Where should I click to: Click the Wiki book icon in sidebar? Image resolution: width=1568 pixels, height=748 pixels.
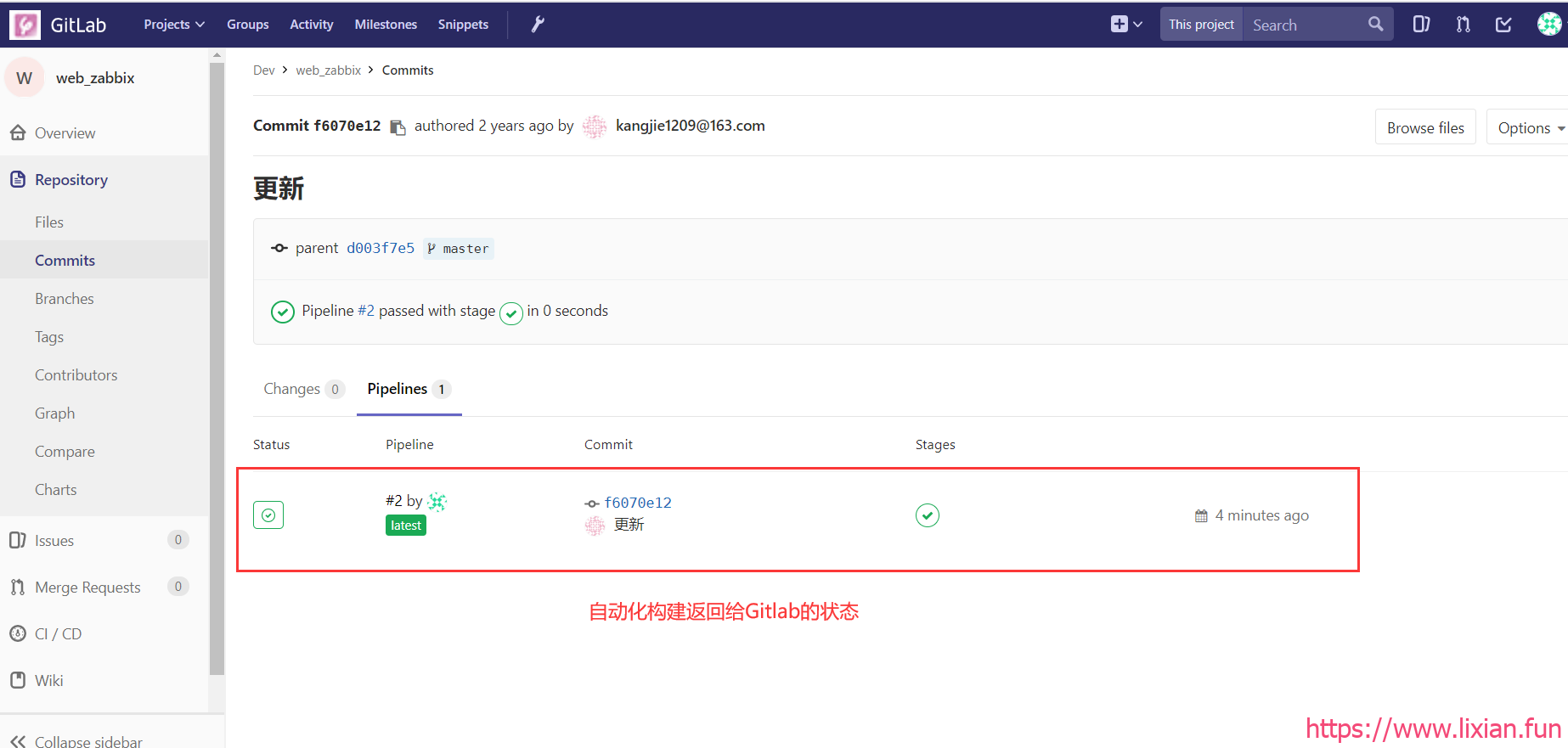[18, 680]
